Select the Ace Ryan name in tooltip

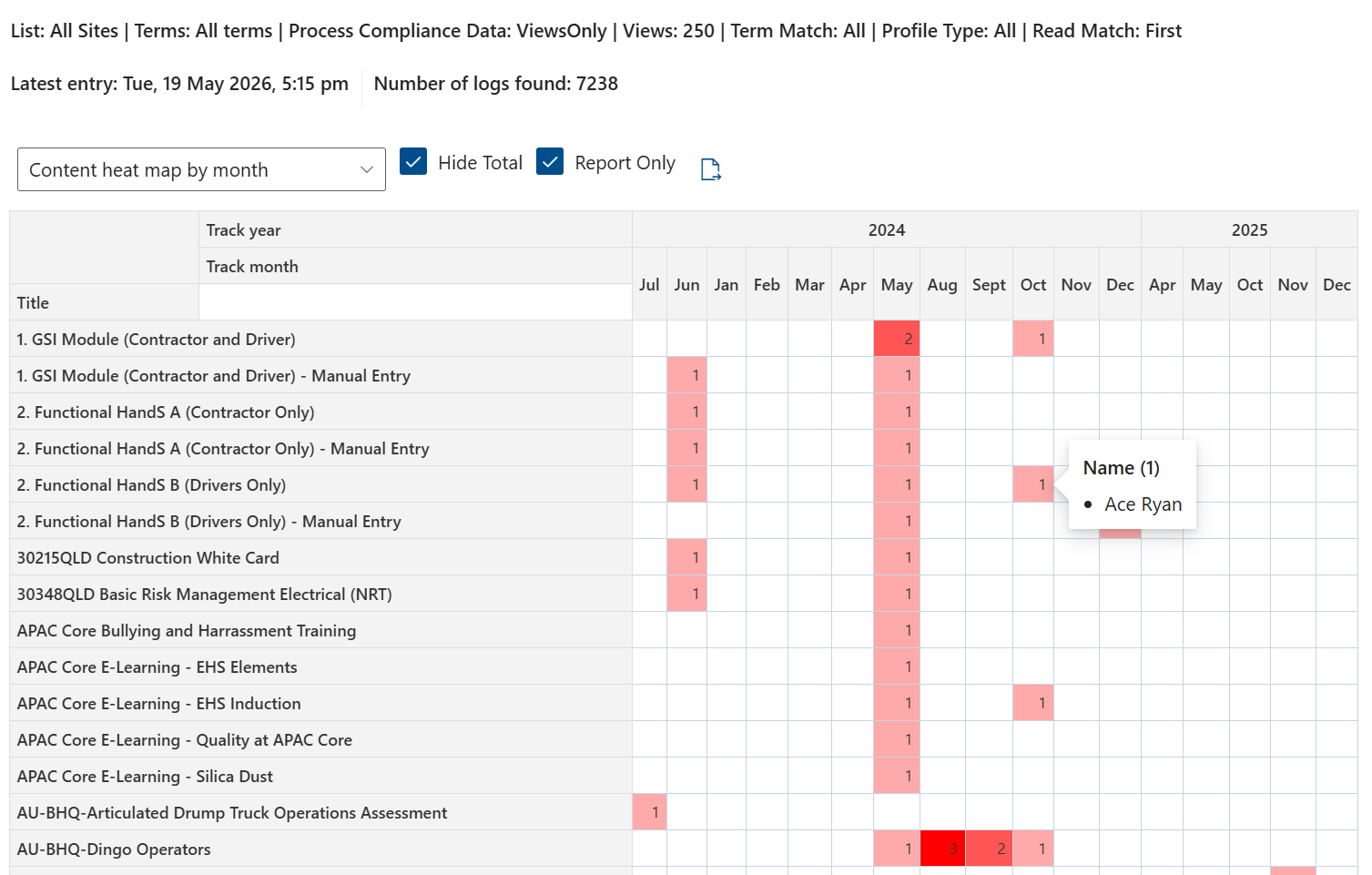(x=1143, y=504)
